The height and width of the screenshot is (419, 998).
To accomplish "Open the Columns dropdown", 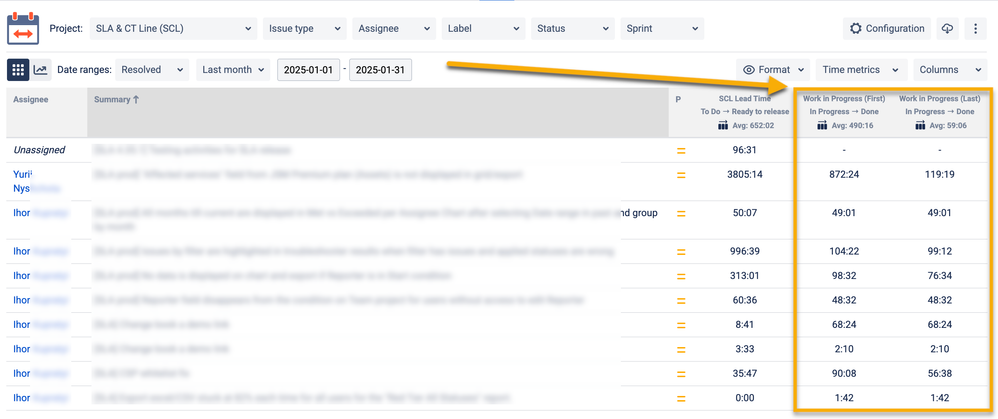I will (x=950, y=70).
